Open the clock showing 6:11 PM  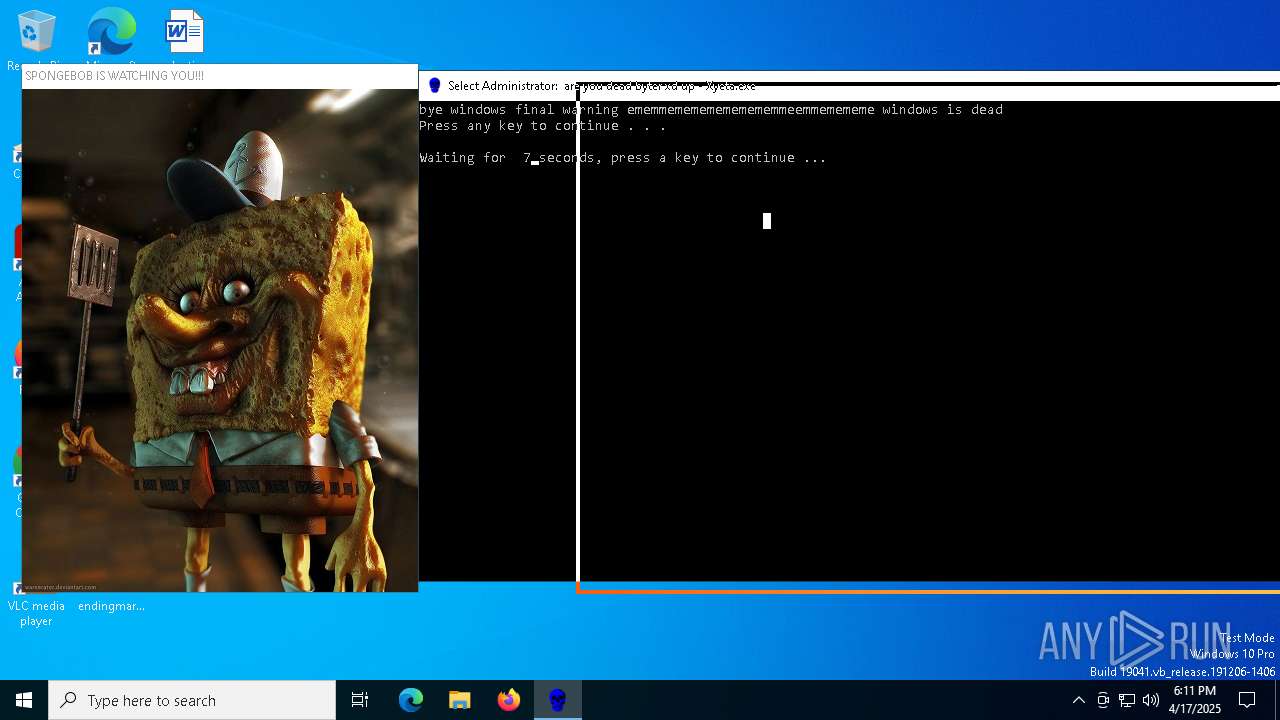click(1195, 700)
